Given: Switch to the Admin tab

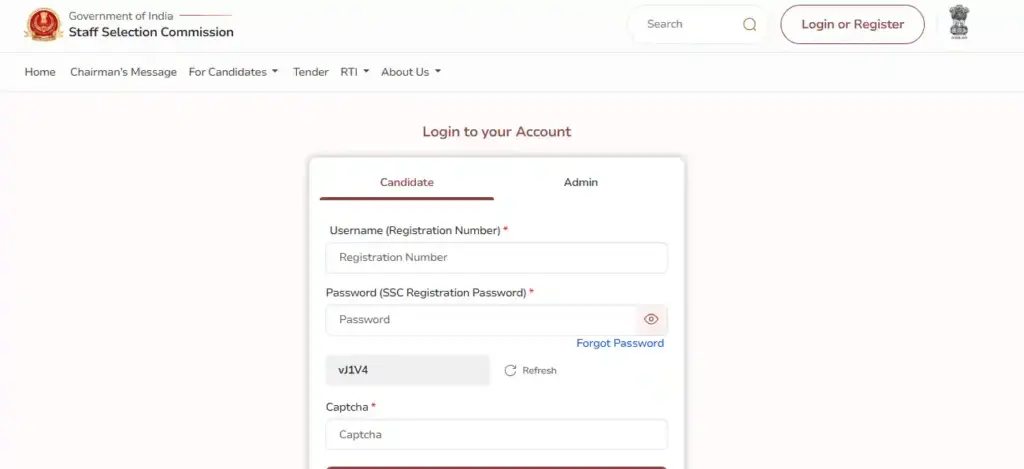Looking at the screenshot, I should coord(581,182).
